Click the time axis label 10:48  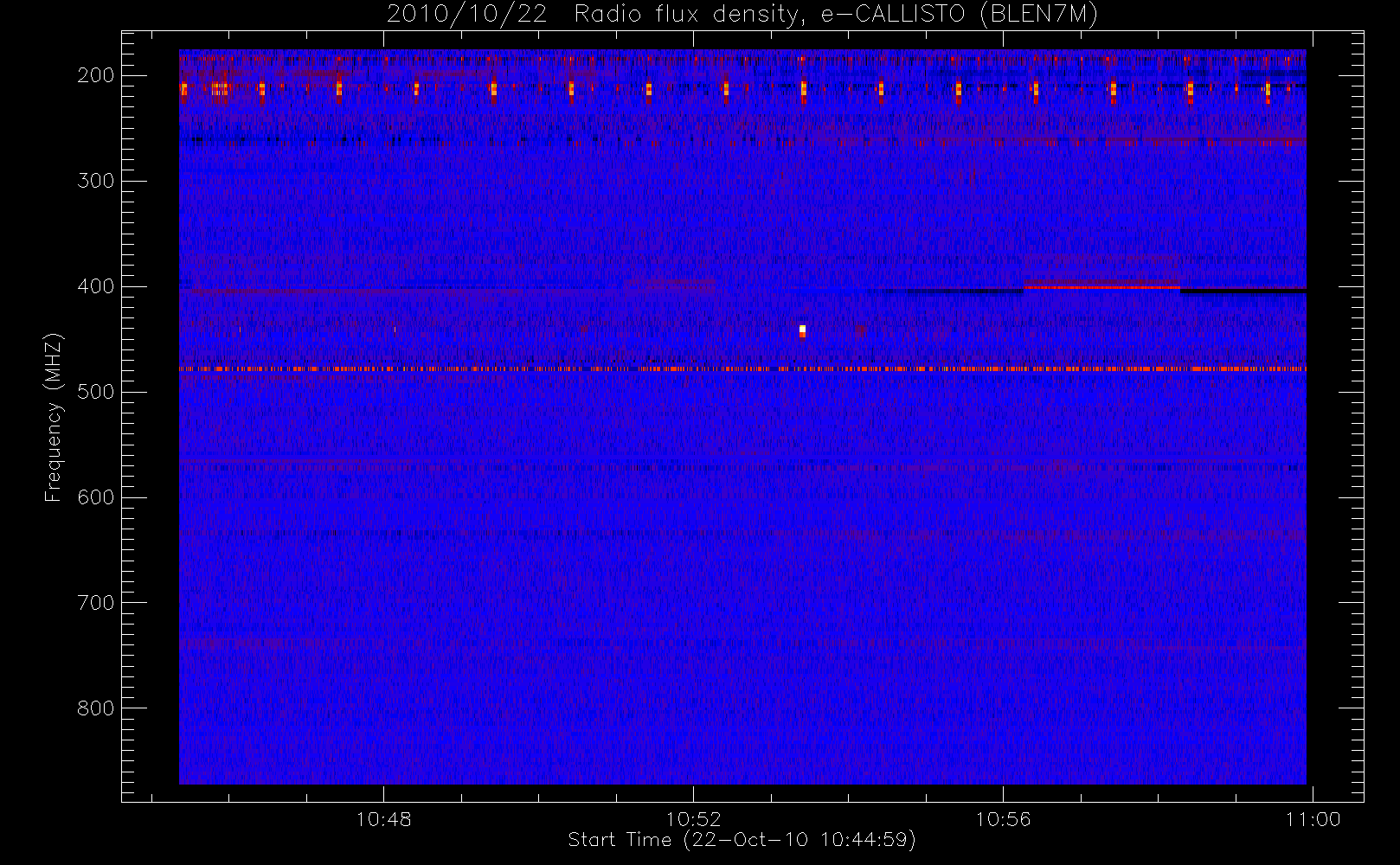[384, 819]
